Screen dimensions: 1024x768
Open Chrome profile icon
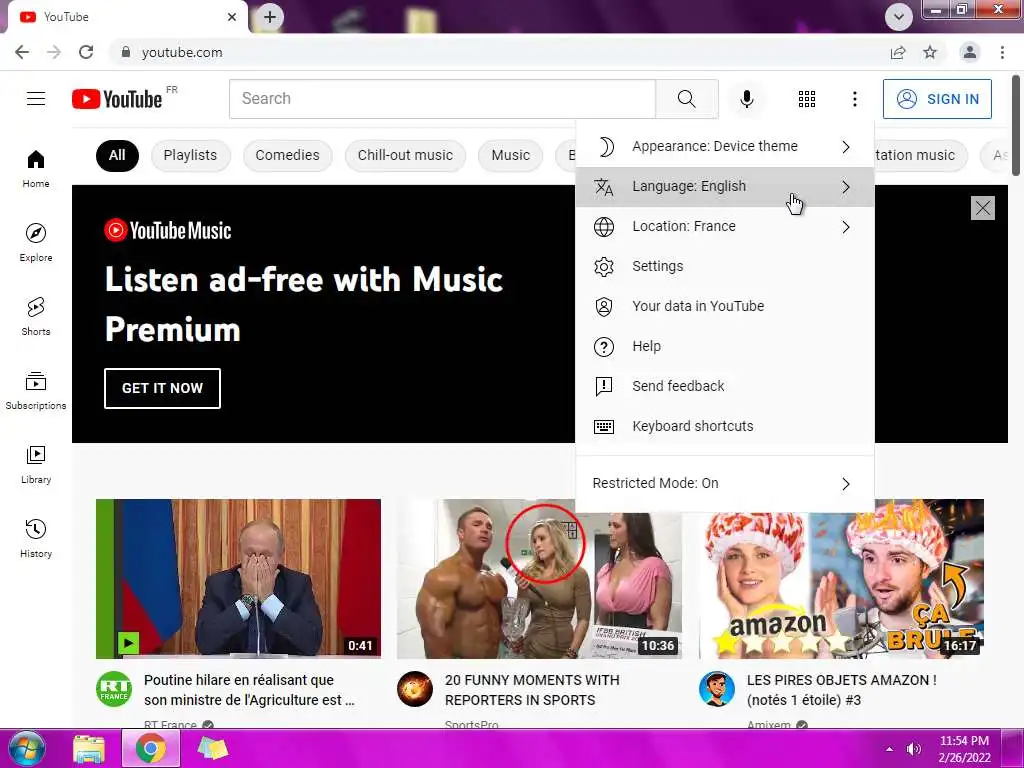(x=970, y=52)
